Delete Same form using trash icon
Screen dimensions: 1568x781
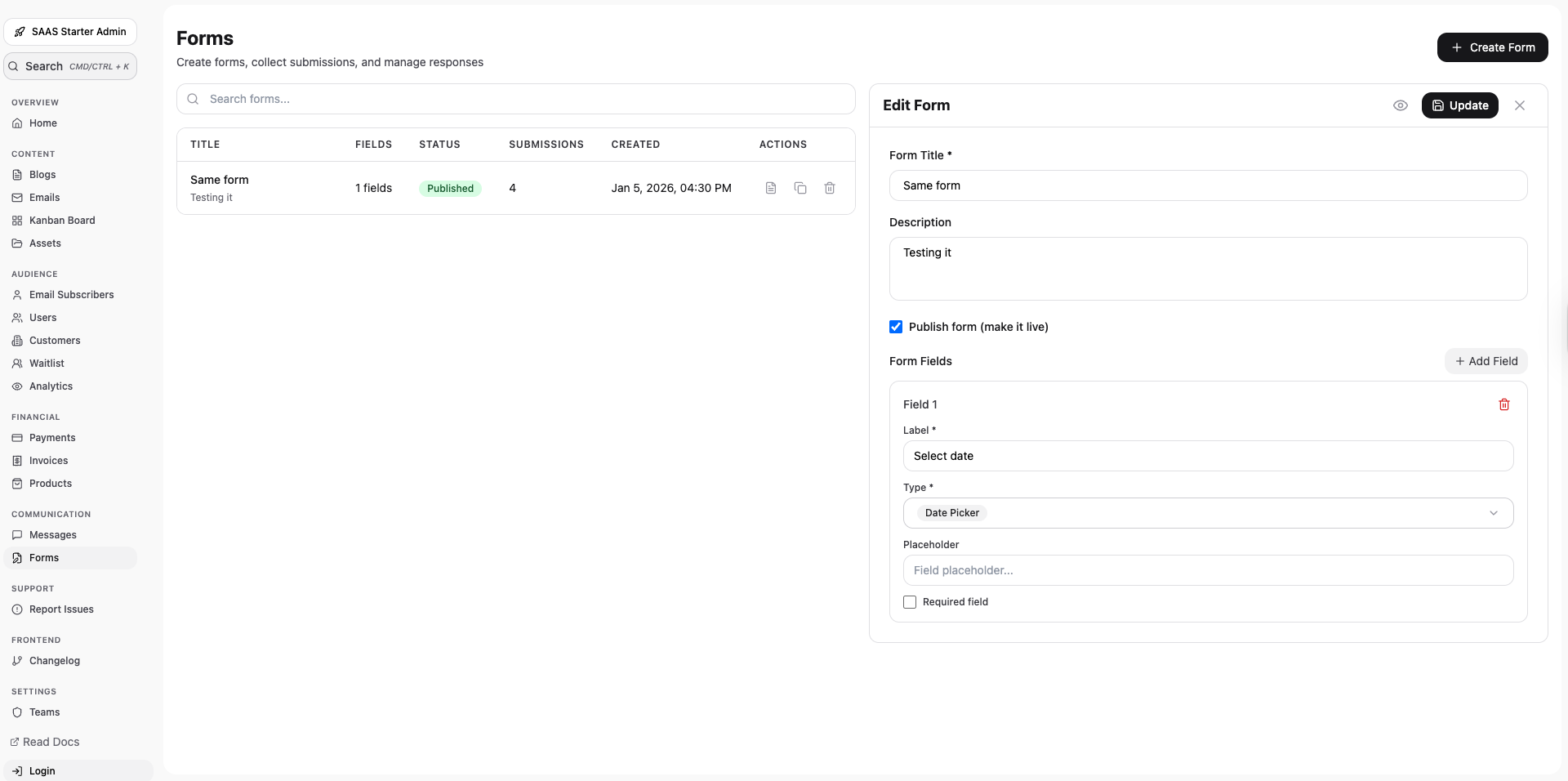coord(830,188)
